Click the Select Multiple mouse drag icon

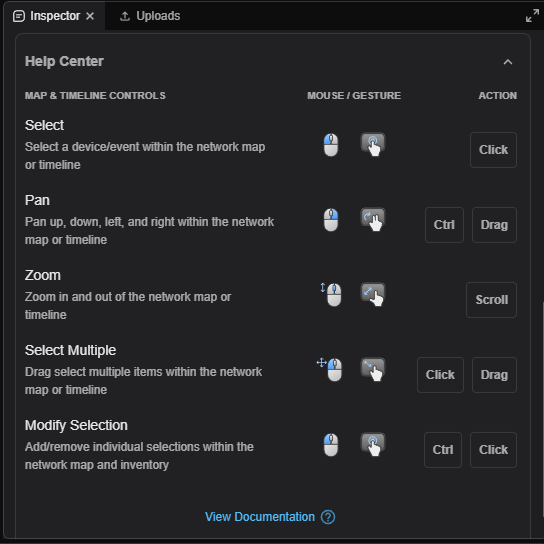coord(329,369)
